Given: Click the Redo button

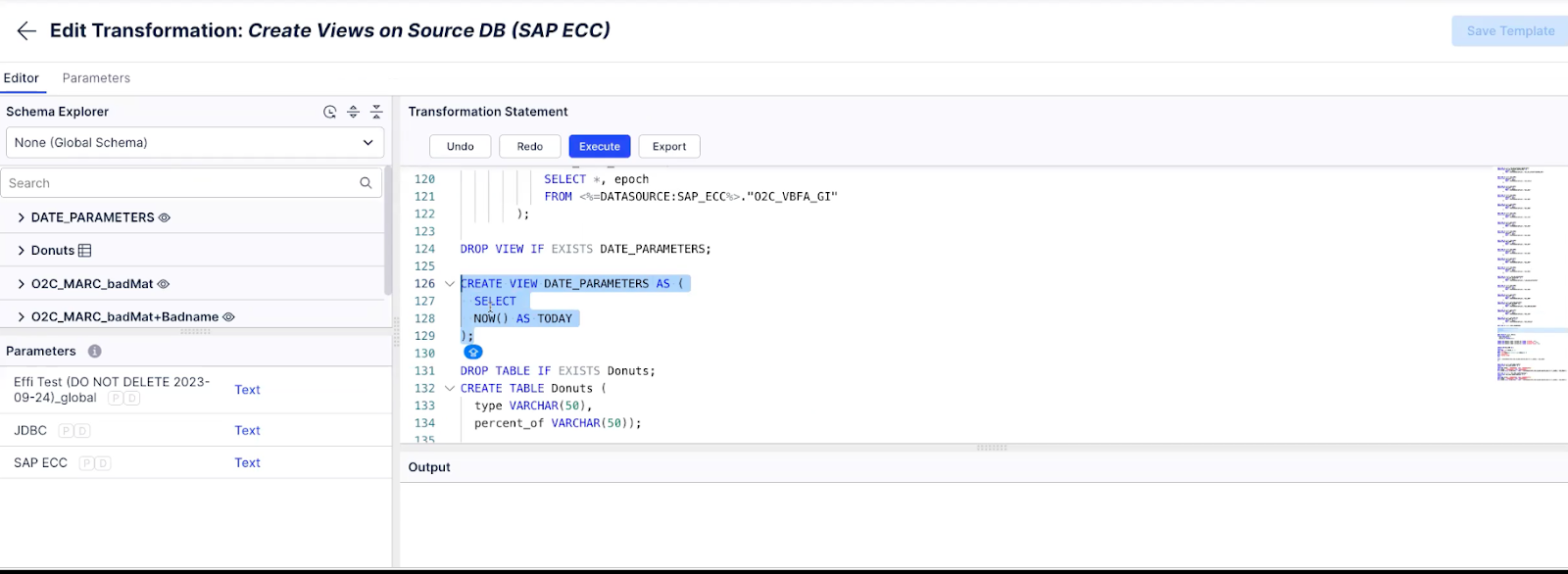Looking at the screenshot, I should [x=530, y=147].
